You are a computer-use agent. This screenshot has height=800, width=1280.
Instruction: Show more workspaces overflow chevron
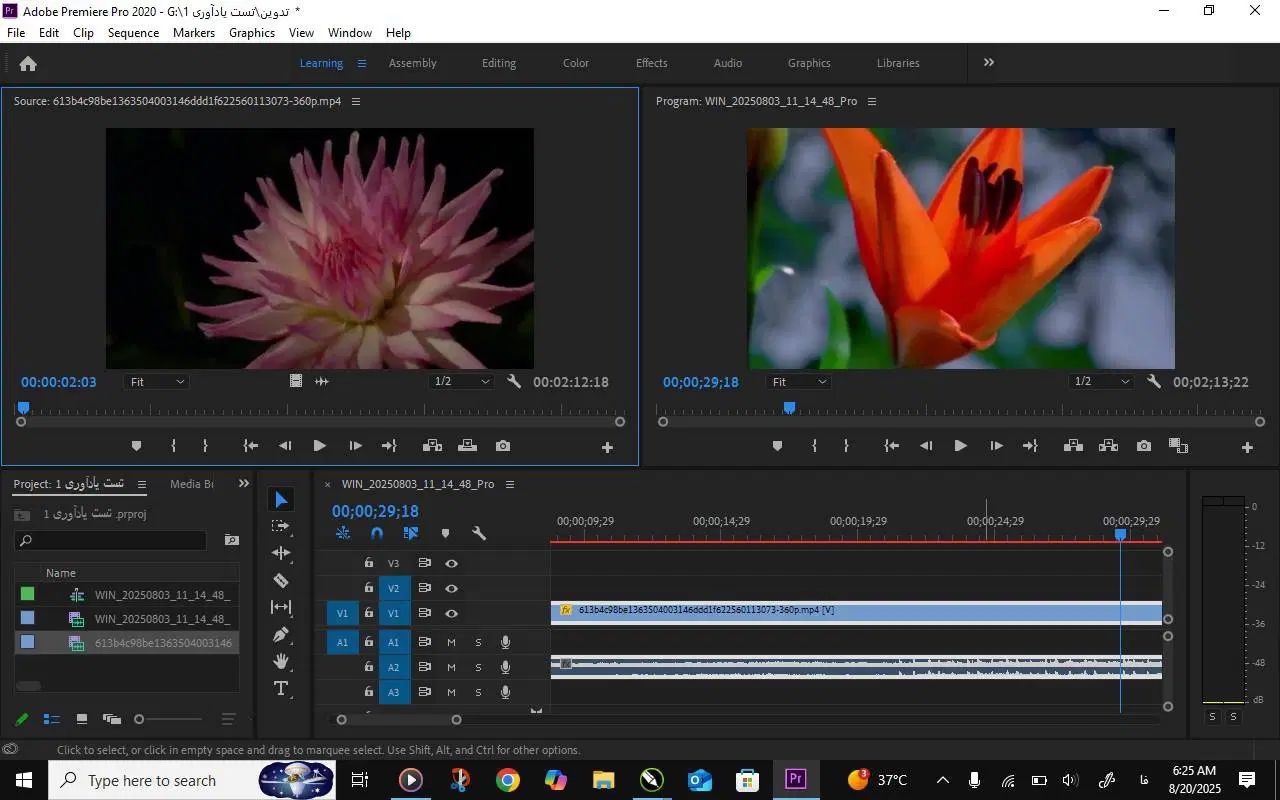tap(989, 62)
